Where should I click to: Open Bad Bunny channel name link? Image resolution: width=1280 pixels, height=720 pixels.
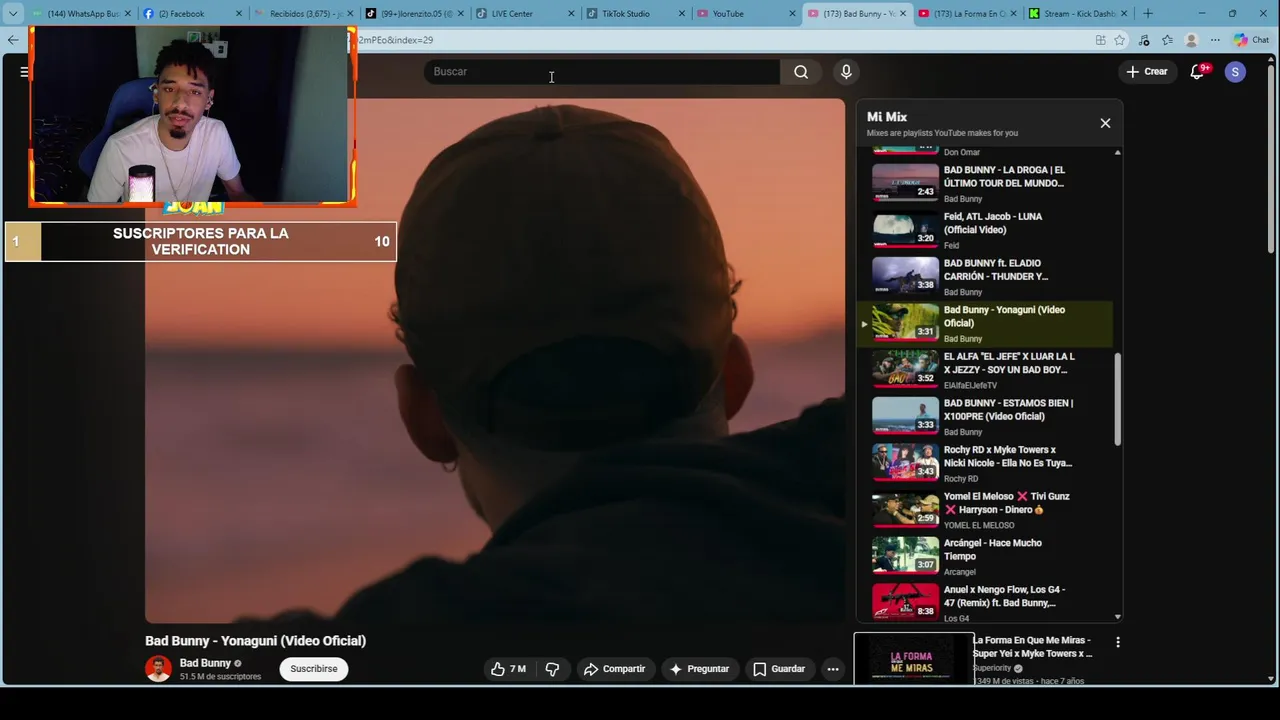(205, 663)
